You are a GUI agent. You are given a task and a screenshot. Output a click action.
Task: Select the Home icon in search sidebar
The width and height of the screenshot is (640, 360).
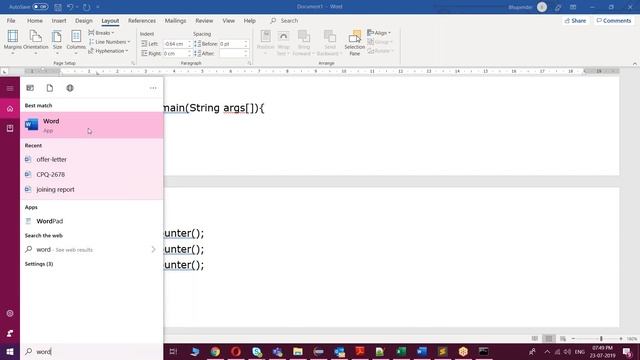point(10,109)
